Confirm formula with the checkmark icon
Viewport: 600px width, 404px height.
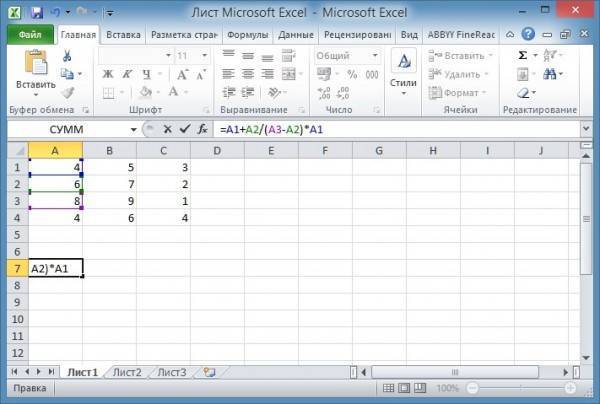(183, 130)
